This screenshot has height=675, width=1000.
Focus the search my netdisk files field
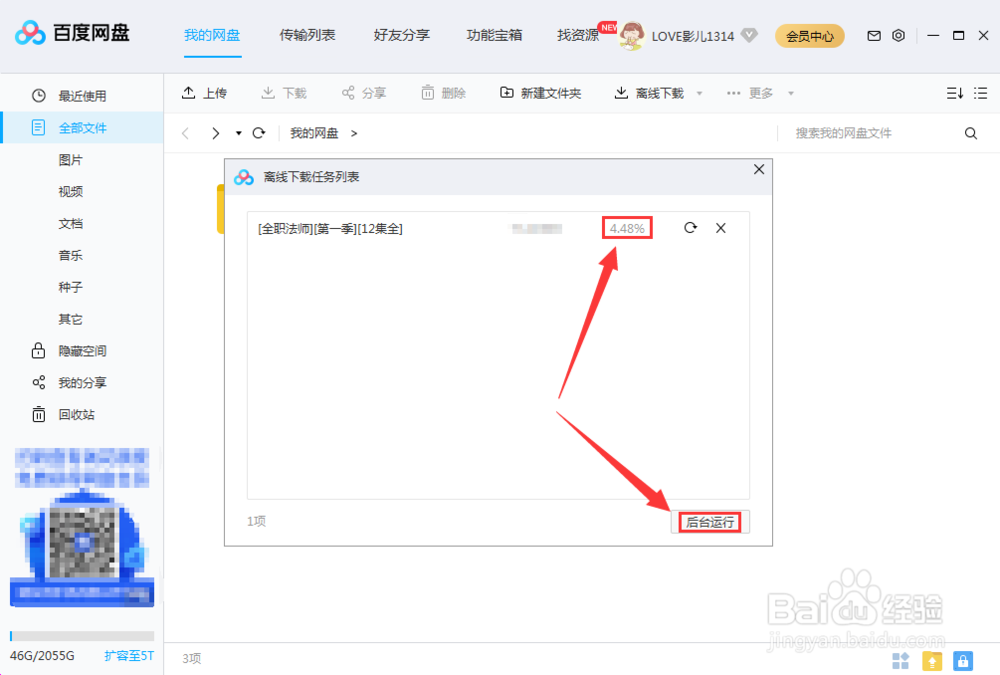(871, 133)
